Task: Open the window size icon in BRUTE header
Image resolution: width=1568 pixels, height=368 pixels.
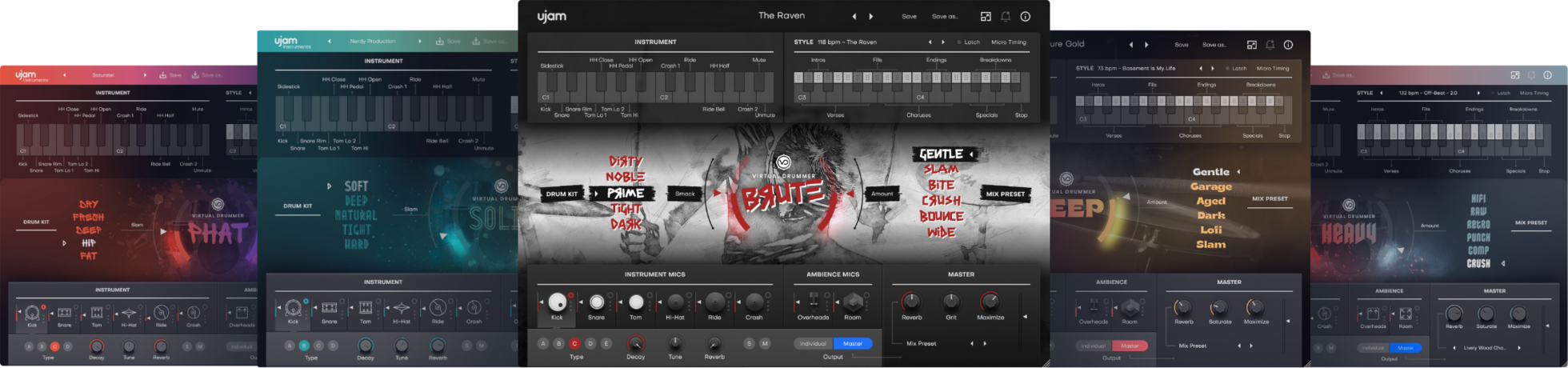Action: 986,16
